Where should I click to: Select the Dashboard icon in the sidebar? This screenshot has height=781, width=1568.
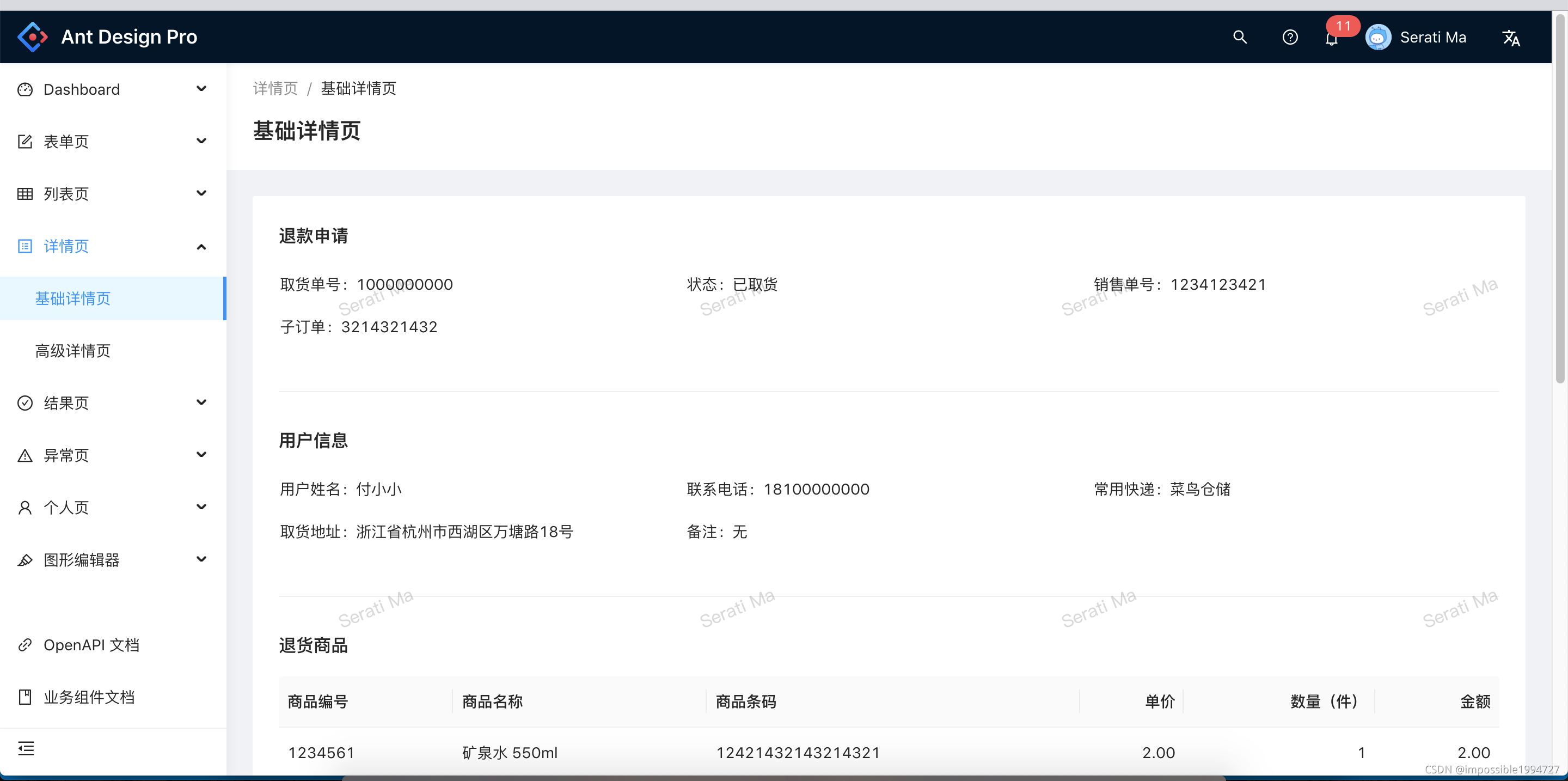(x=25, y=89)
